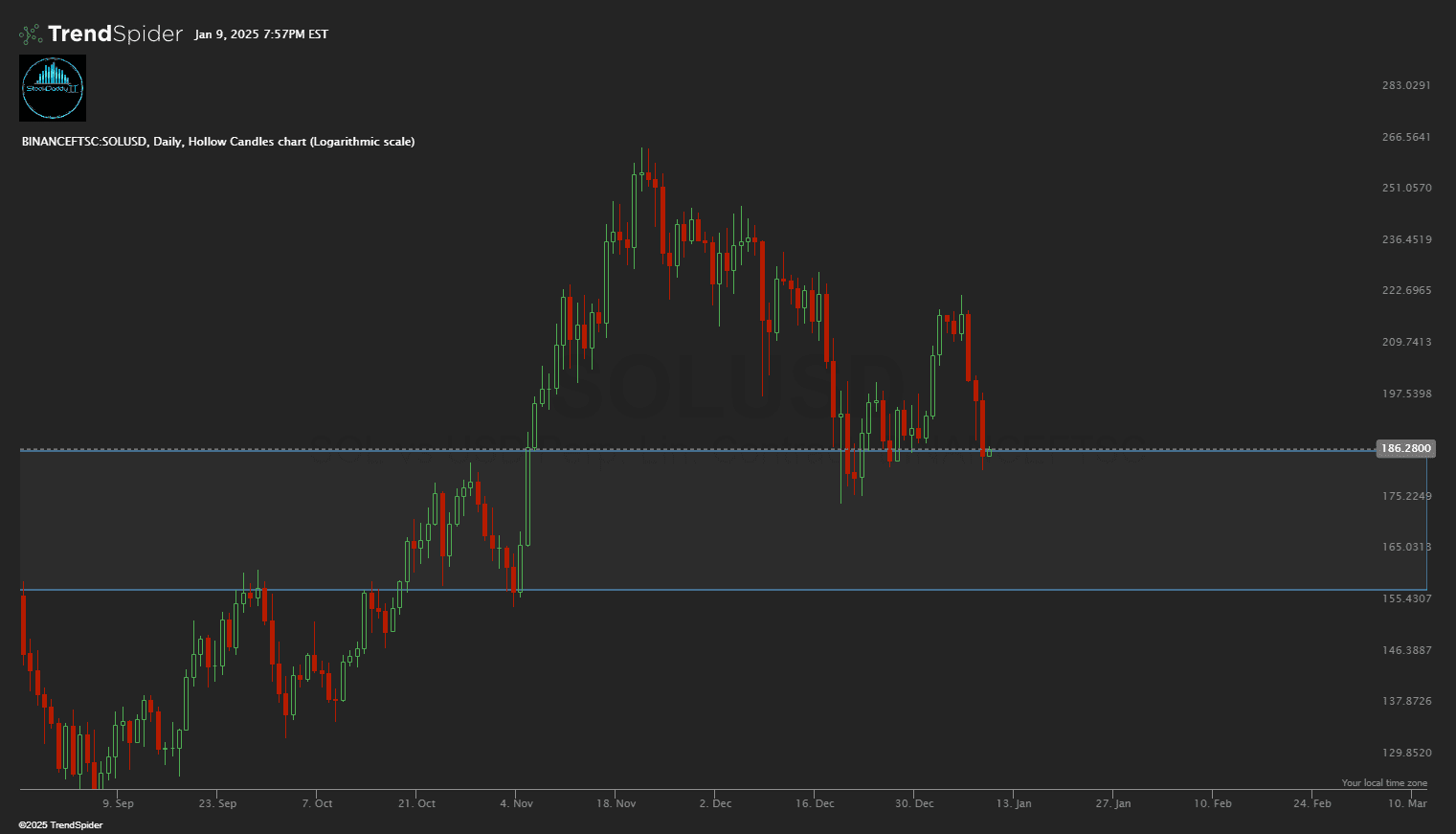The height and width of the screenshot is (834, 1456).
Task: Click the 155.4307 price axis label
Action: point(1406,598)
